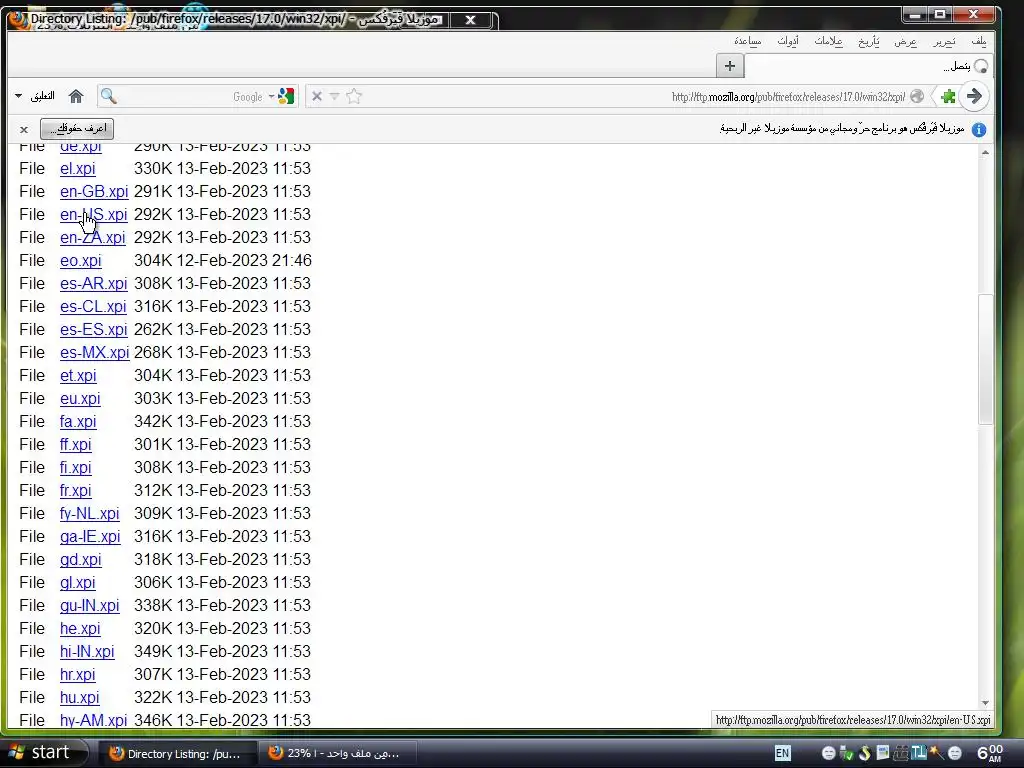Open the ff.xpi link

click(x=76, y=445)
